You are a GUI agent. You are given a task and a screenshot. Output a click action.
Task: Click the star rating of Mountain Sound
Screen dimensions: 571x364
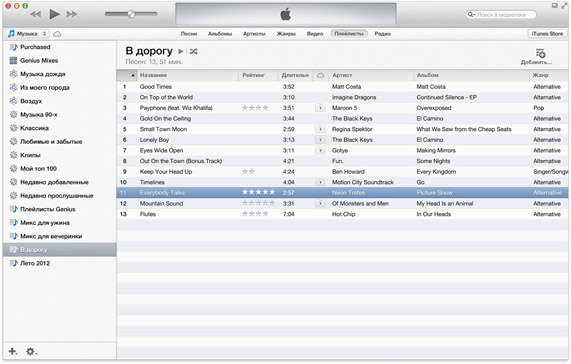pyautogui.click(x=259, y=203)
